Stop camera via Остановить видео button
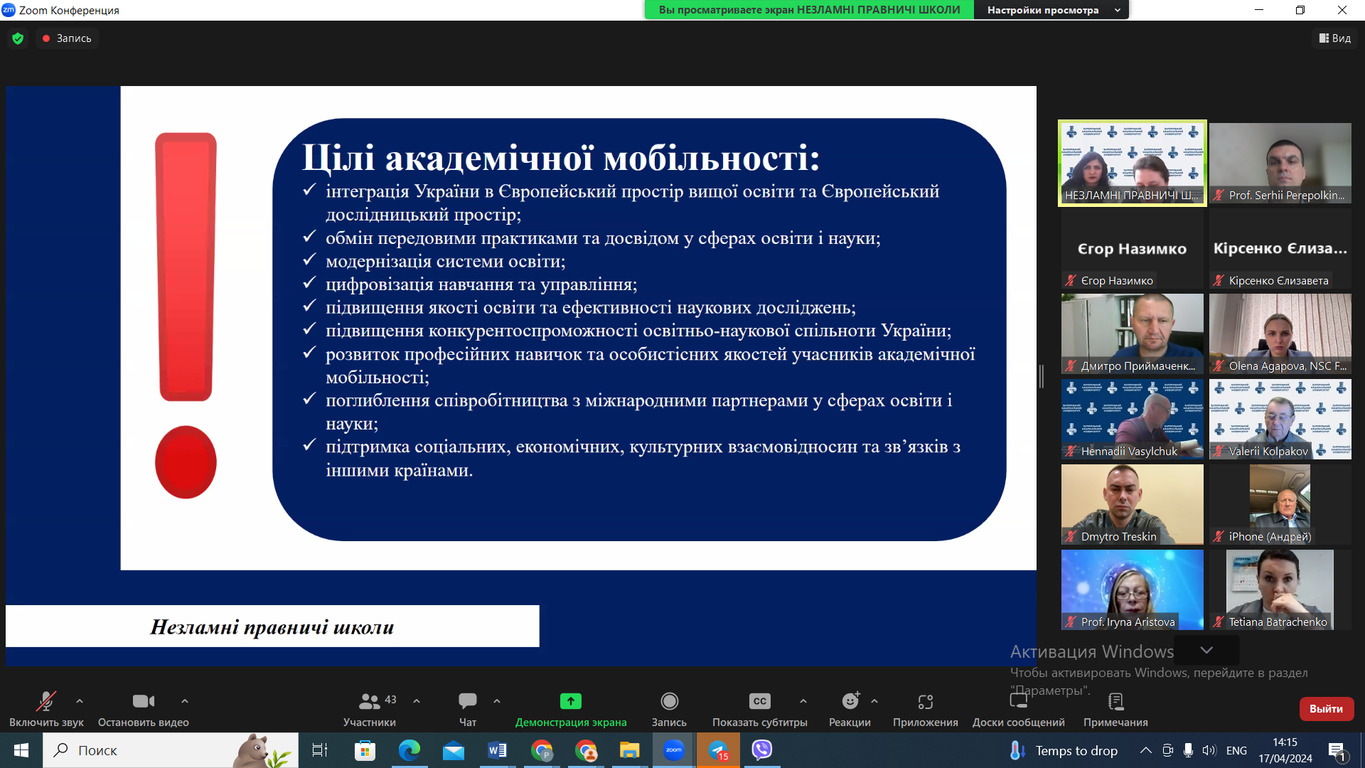1365x768 pixels. click(143, 709)
